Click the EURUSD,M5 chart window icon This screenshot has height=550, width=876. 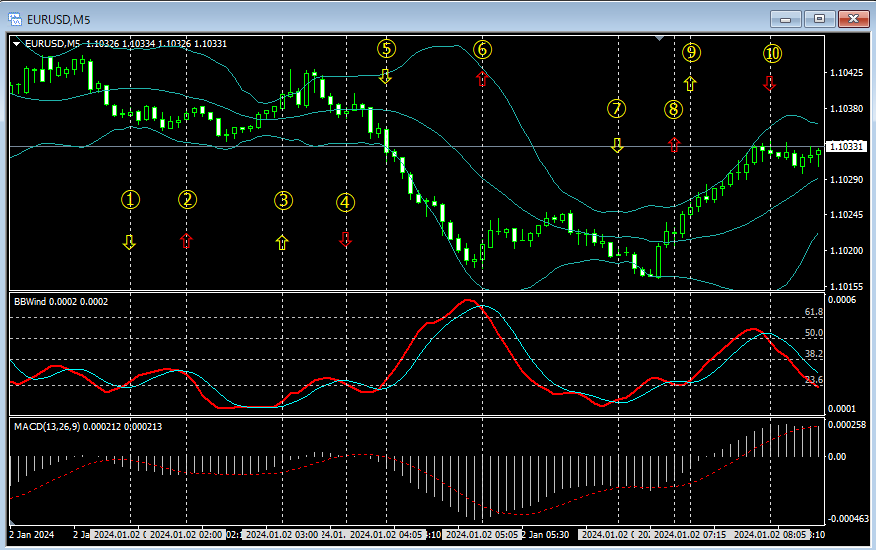point(15,20)
